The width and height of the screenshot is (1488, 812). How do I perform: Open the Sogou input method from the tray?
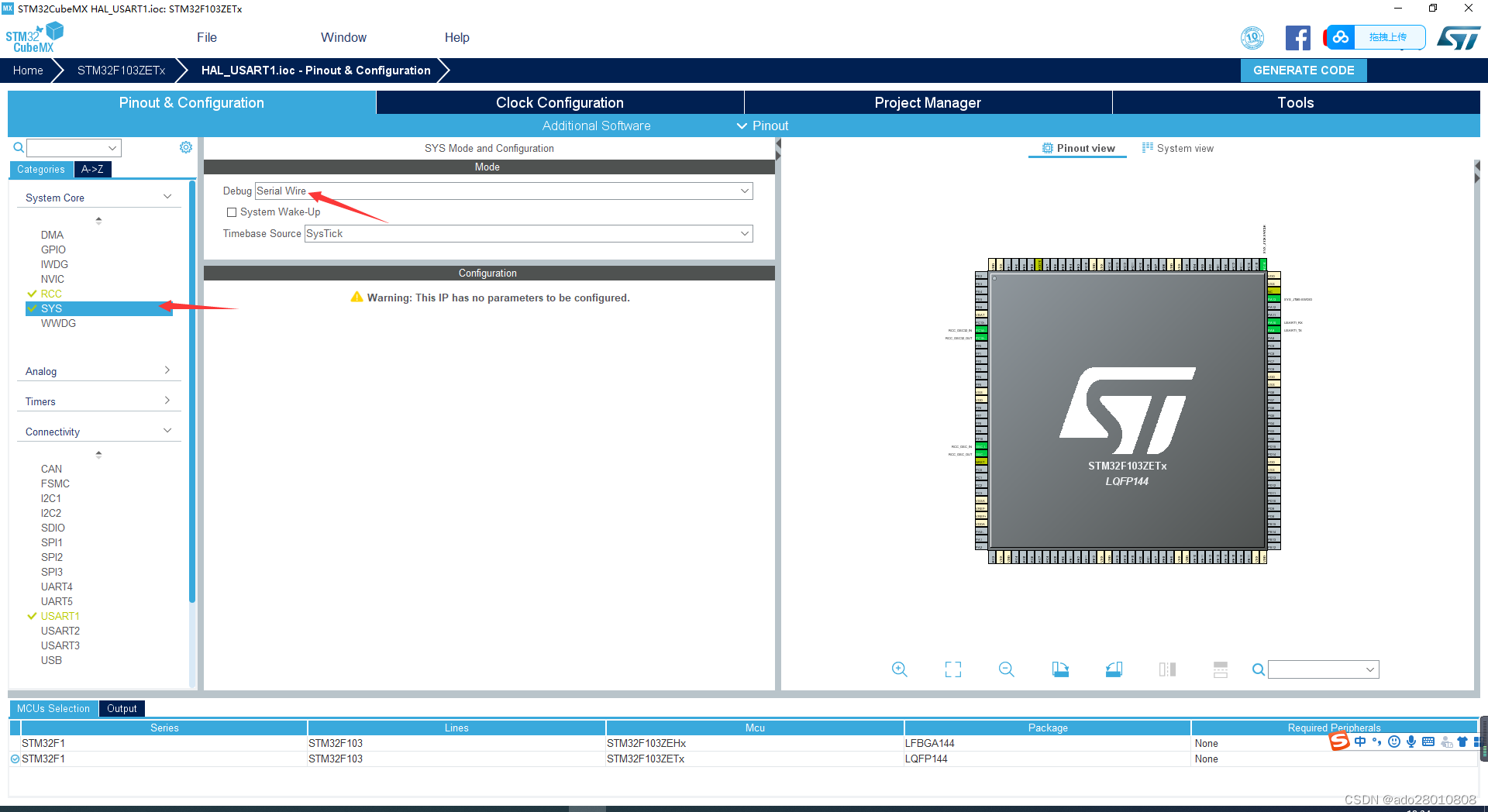click(x=1340, y=741)
